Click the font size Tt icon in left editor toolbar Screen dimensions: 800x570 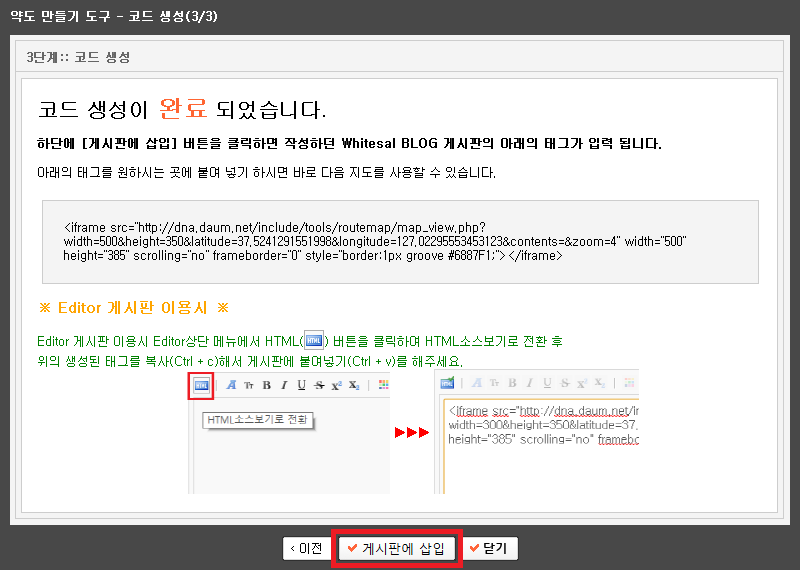pos(248,385)
